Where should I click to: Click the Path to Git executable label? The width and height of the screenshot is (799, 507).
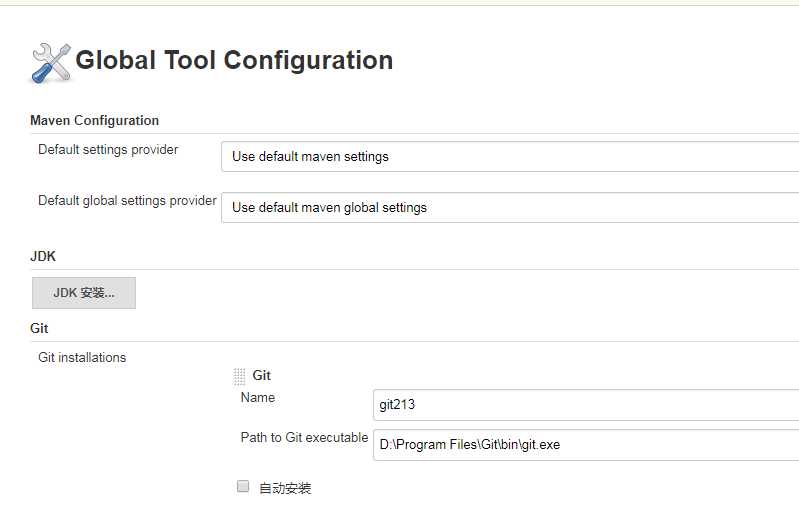tap(304, 437)
